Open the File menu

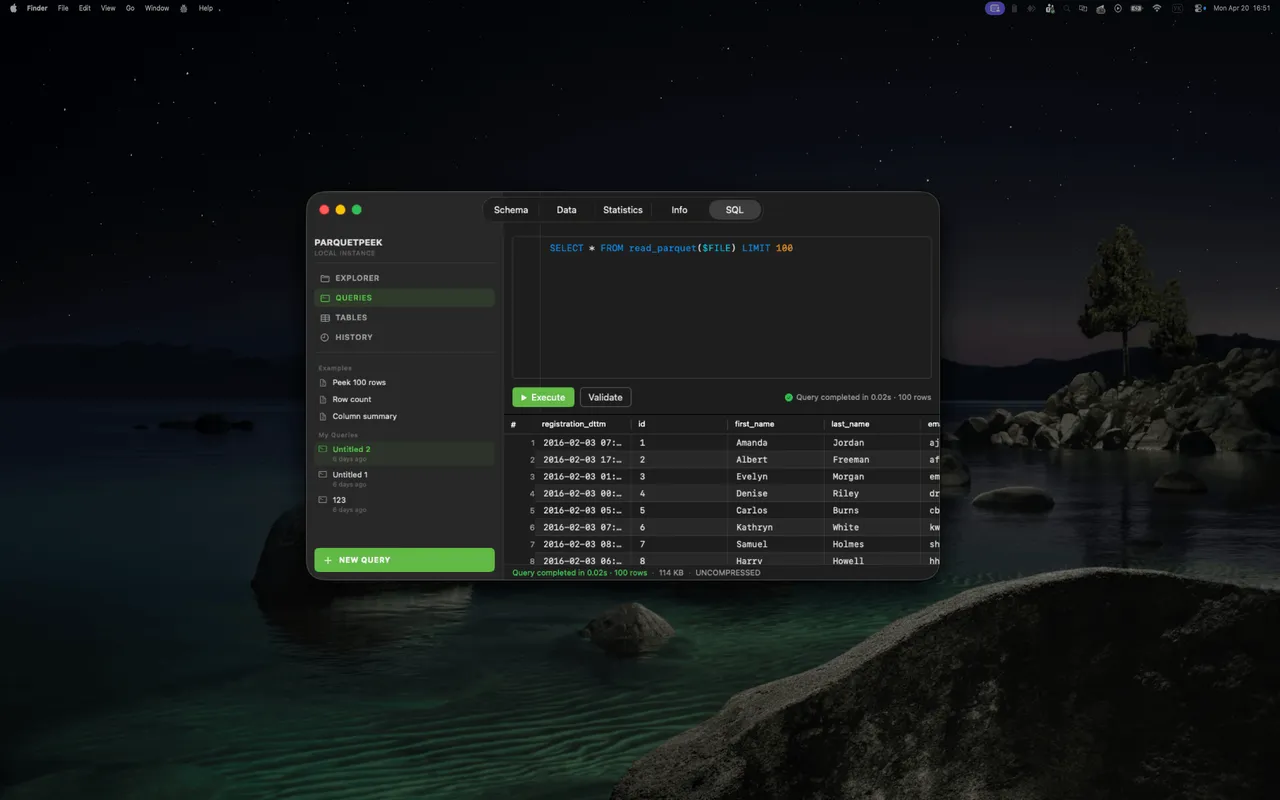(63, 8)
